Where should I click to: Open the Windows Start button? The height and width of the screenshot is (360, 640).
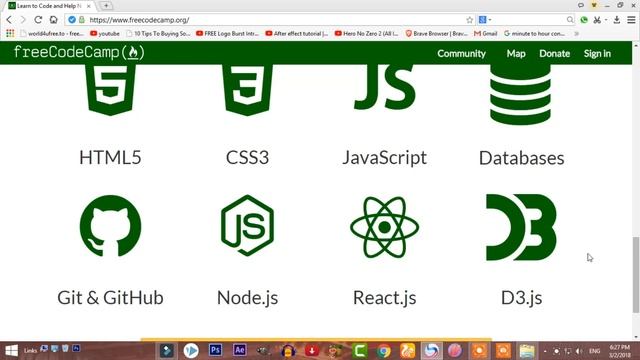pos(11,351)
